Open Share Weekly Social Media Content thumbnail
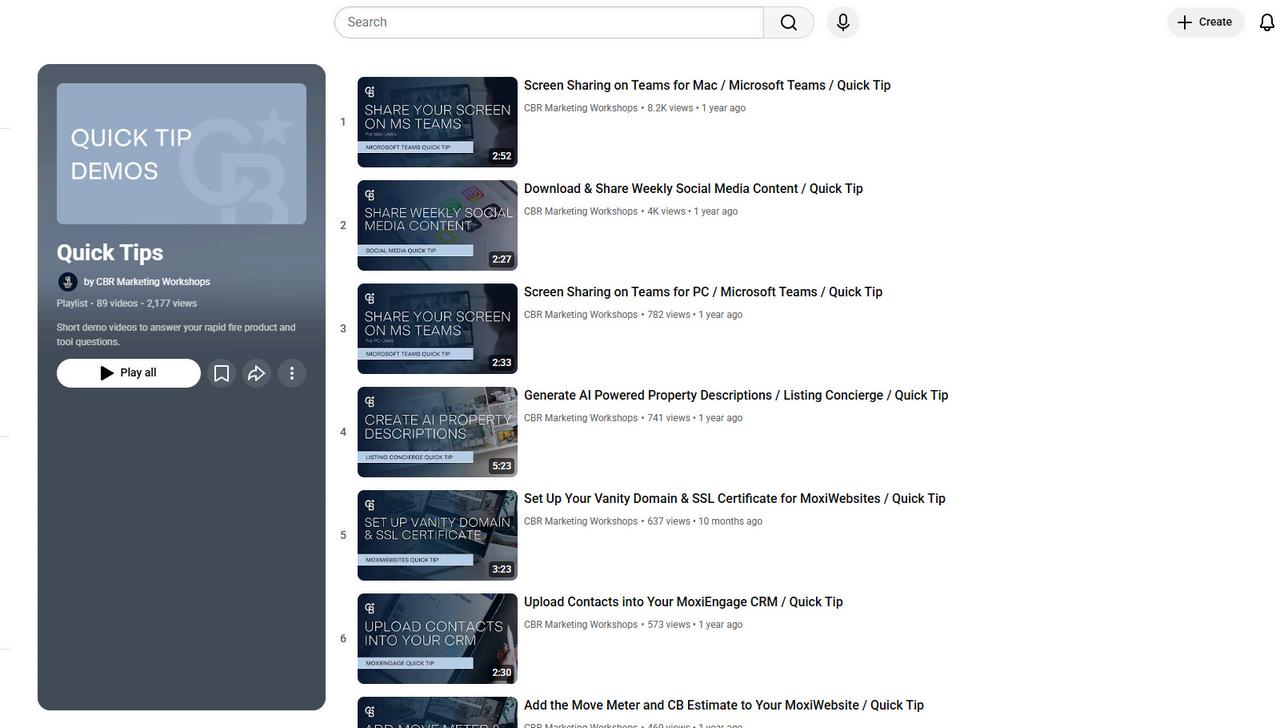 438,225
